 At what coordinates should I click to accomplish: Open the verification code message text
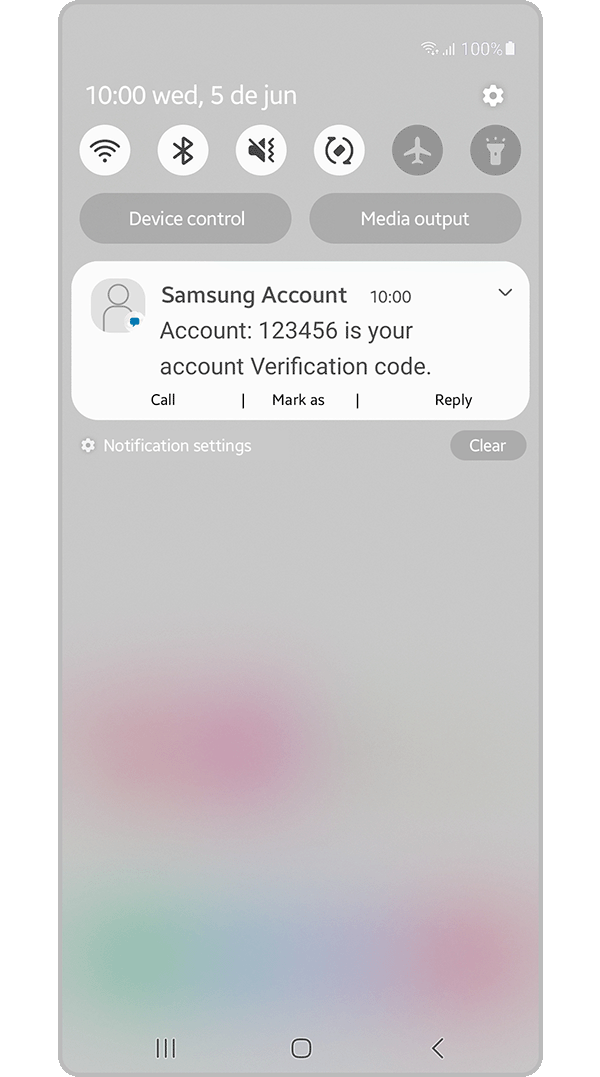(x=296, y=348)
